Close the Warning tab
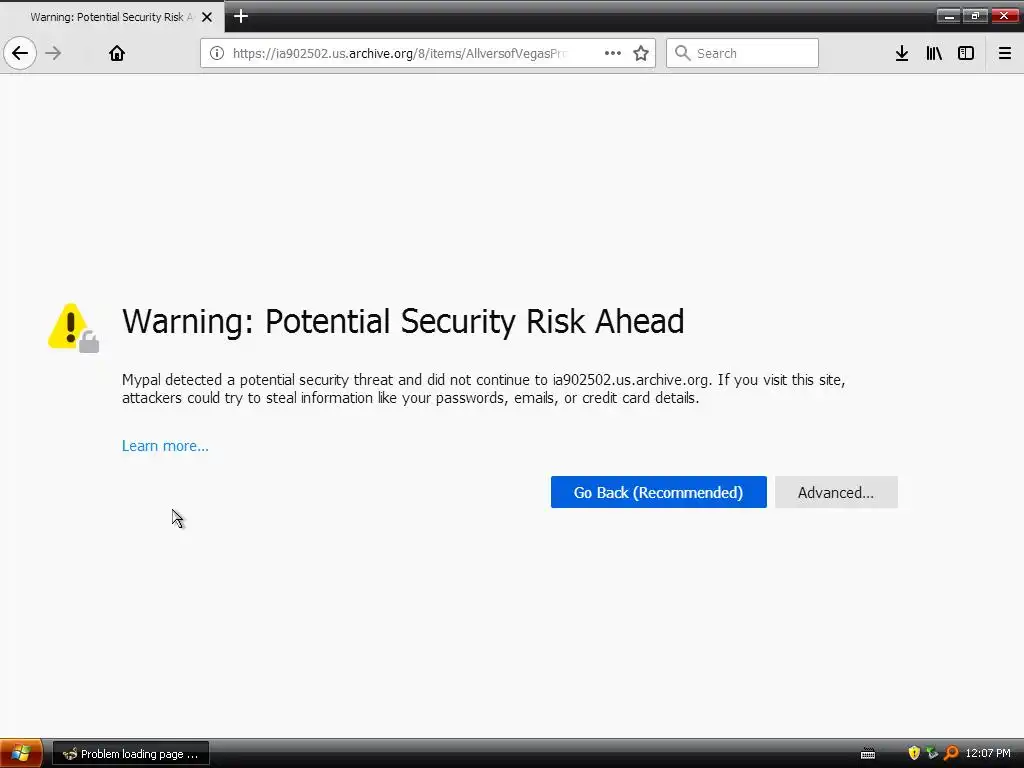This screenshot has width=1024, height=768. point(207,17)
